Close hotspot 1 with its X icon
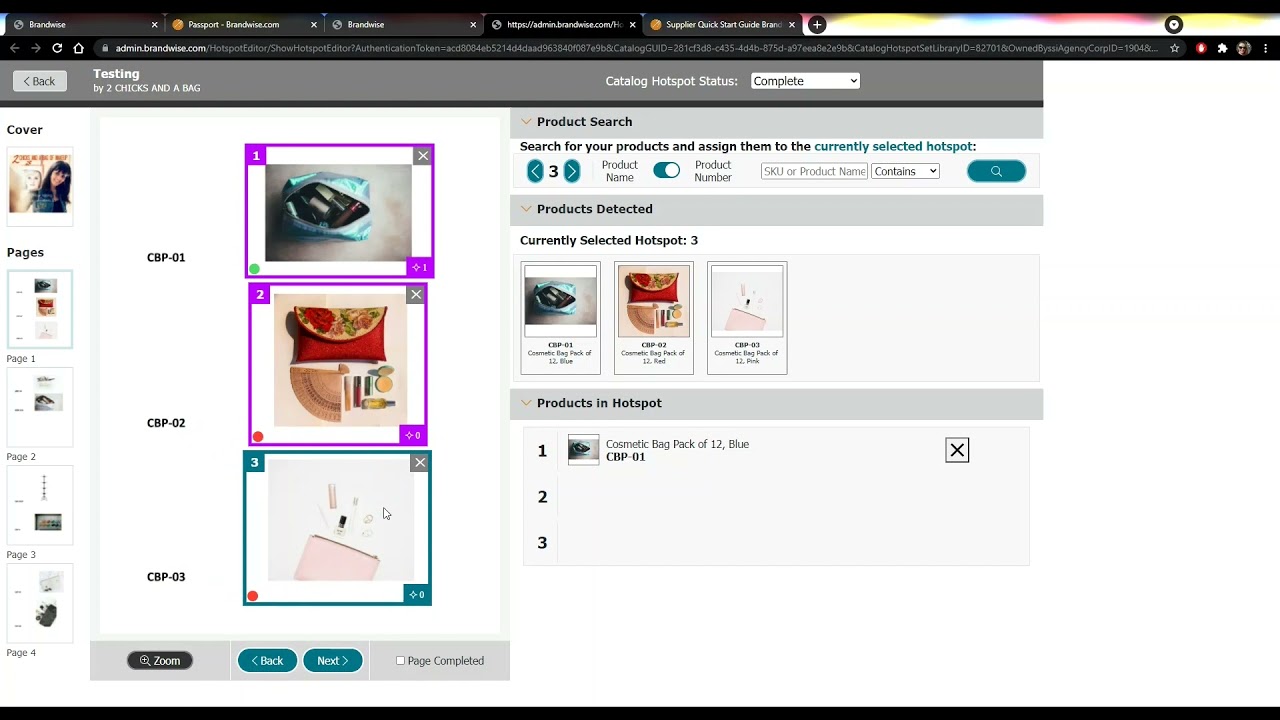The image size is (1280, 720). pos(423,155)
